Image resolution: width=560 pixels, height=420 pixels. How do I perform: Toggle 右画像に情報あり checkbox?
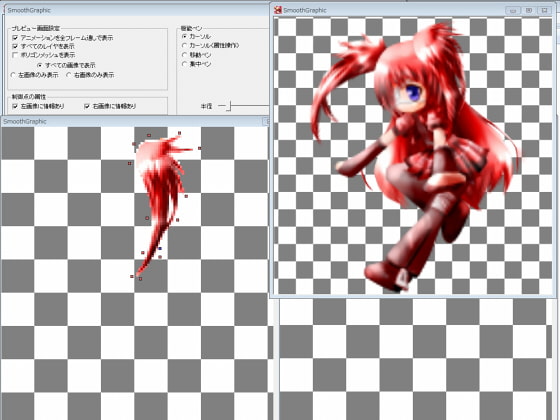(x=87, y=106)
